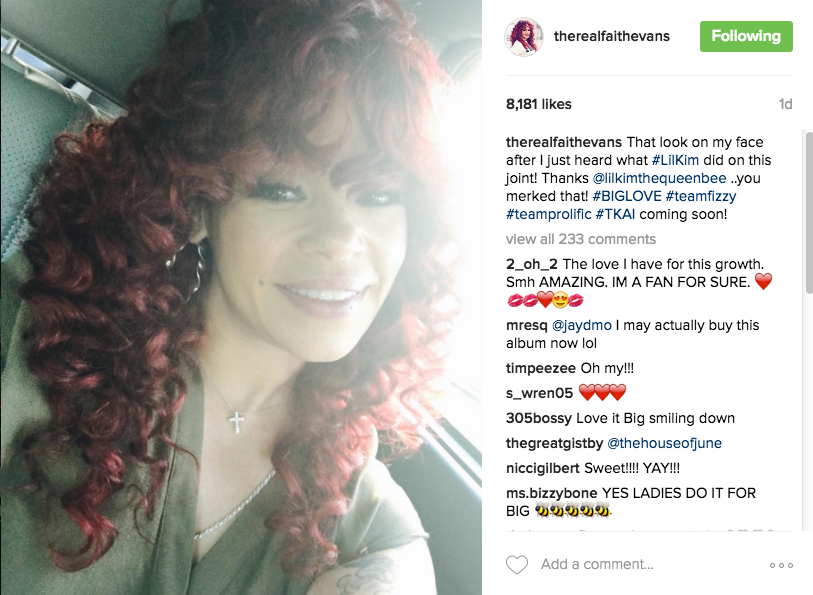813x595 pixels.
Task: Open @thehouseofjune mention link
Action: 664,444
